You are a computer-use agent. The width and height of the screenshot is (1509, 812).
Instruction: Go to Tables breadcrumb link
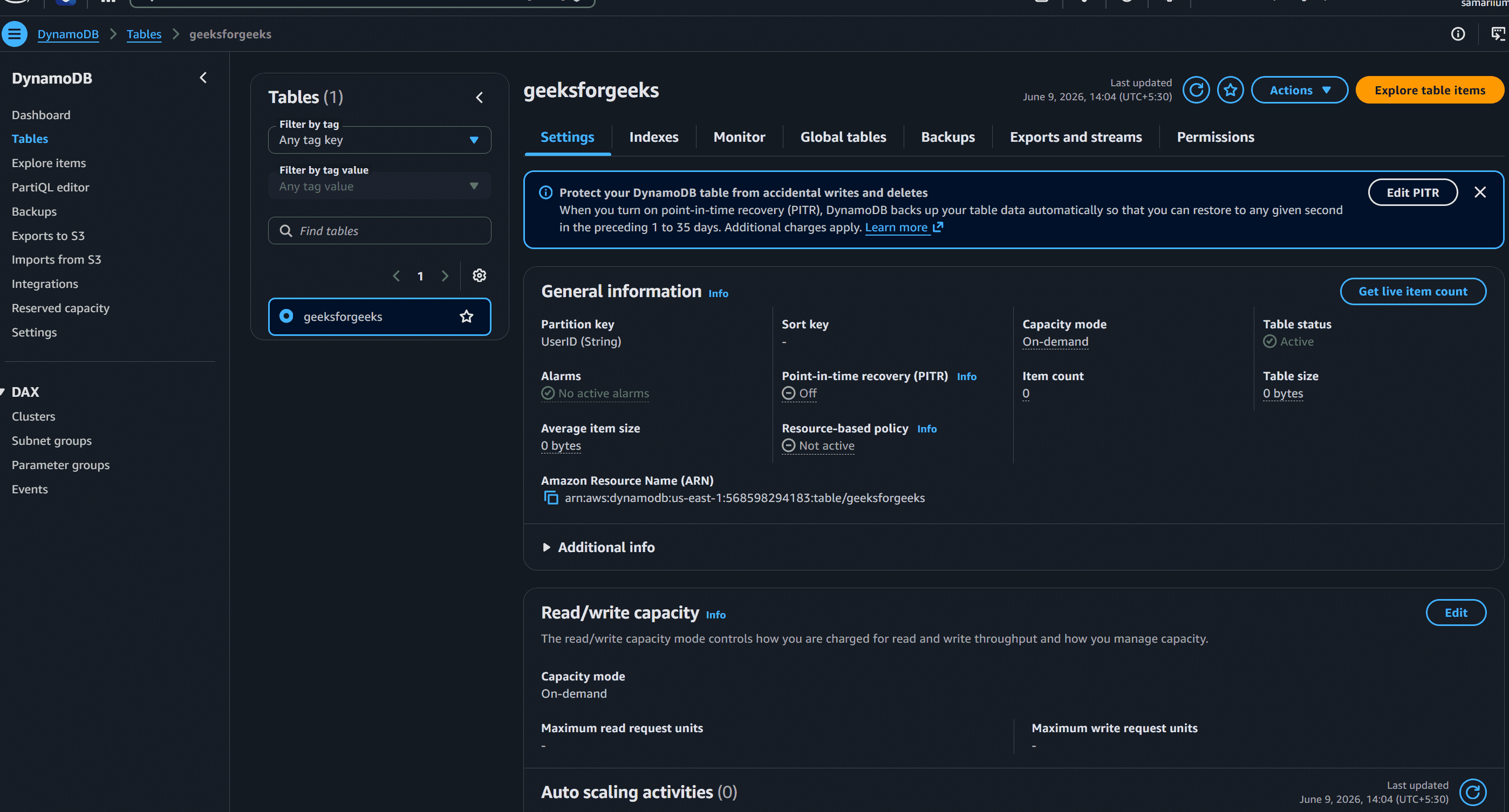pos(144,34)
